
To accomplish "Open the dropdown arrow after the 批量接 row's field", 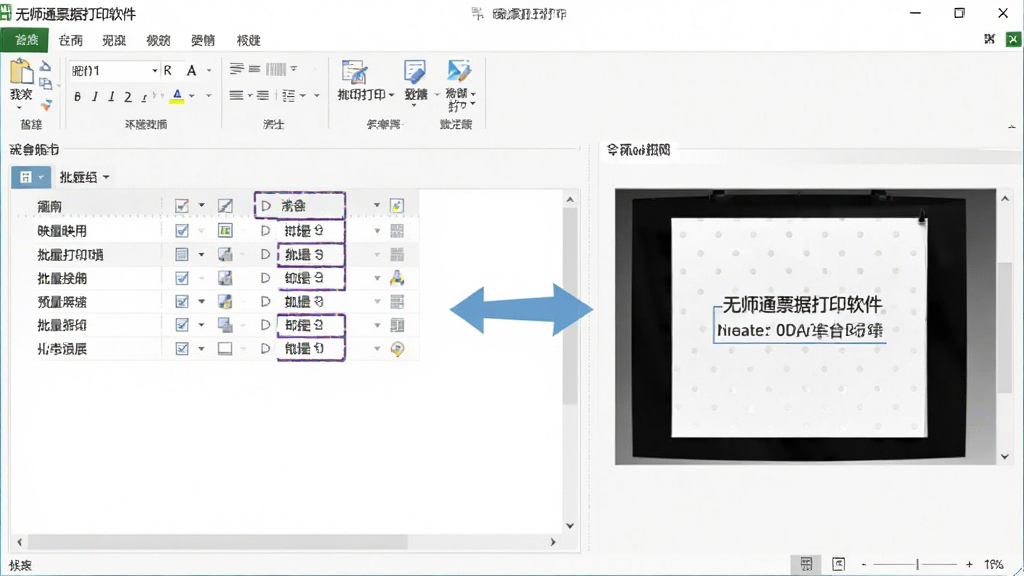I will 377,278.
